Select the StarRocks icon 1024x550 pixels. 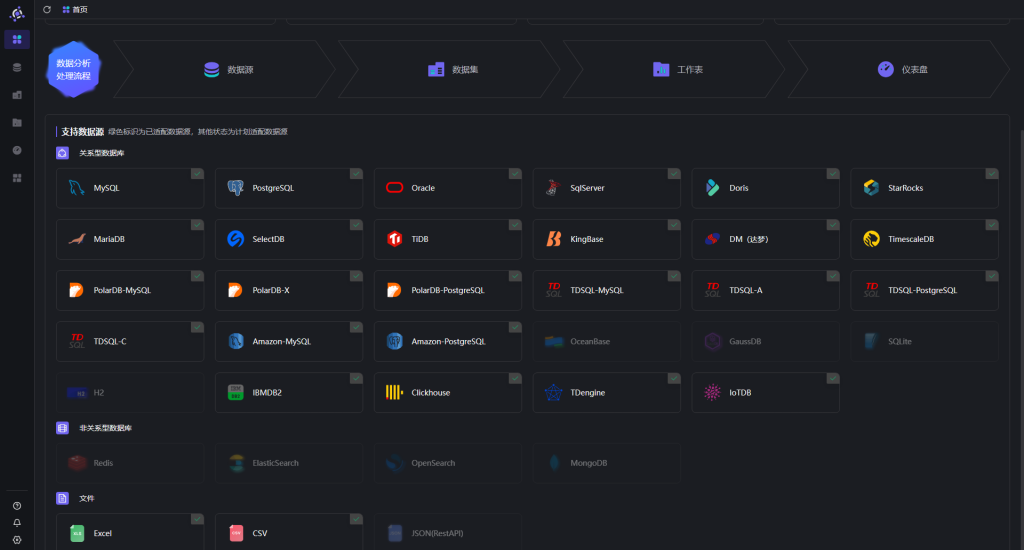click(871, 188)
